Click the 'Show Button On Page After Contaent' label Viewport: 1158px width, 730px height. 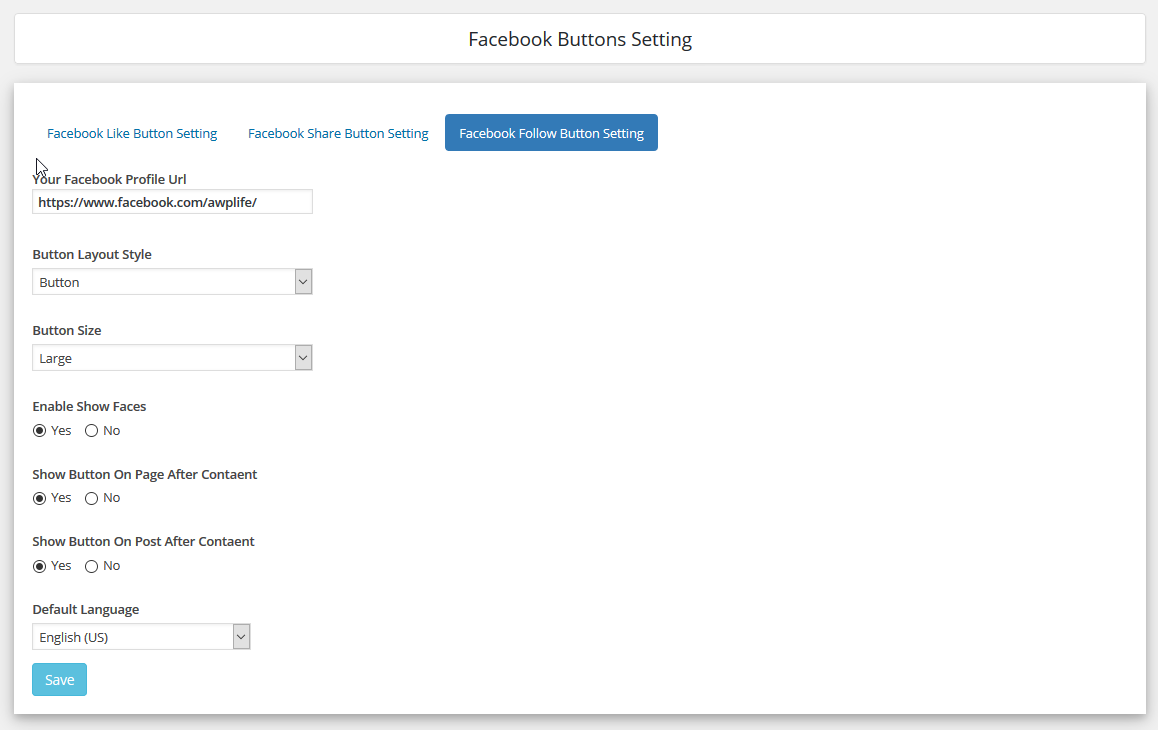coord(145,474)
